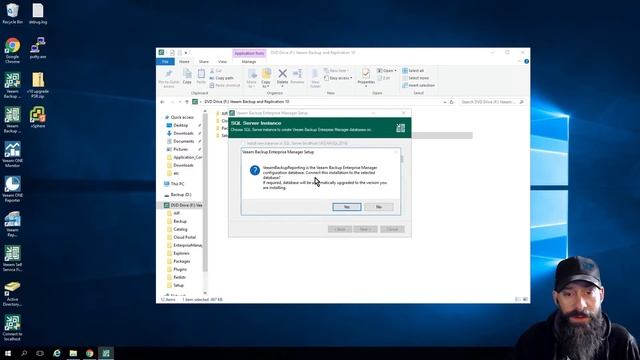Click the Explorer Back arrow

click(x=162, y=102)
